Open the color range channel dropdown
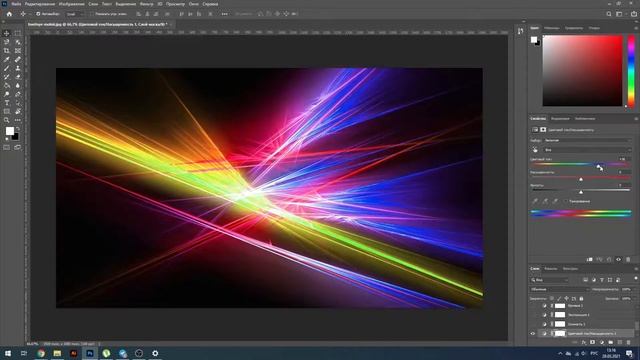The width and height of the screenshot is (640, 360). click(x=587, y=150)
